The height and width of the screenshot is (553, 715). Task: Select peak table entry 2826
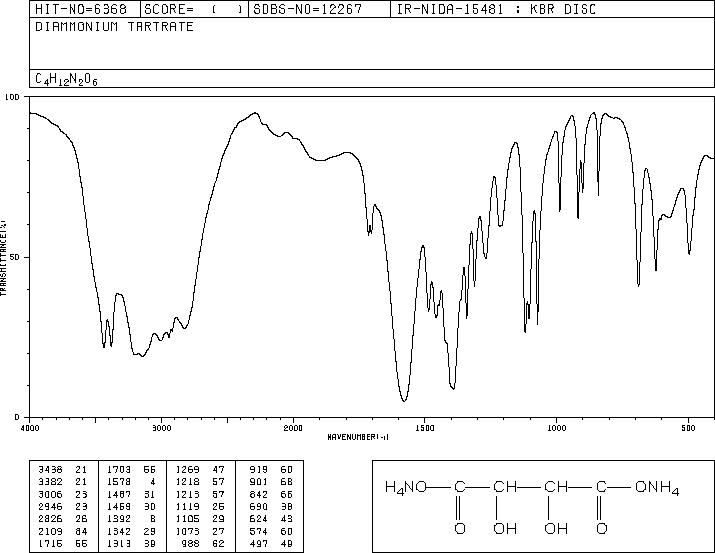[x=50, y=519]
